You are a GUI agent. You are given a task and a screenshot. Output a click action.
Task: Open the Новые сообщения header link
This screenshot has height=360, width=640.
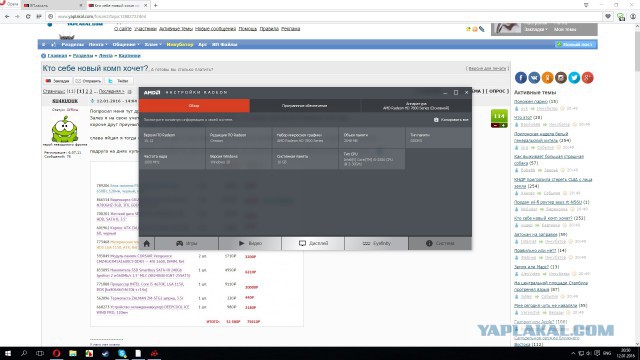[216, 29]
